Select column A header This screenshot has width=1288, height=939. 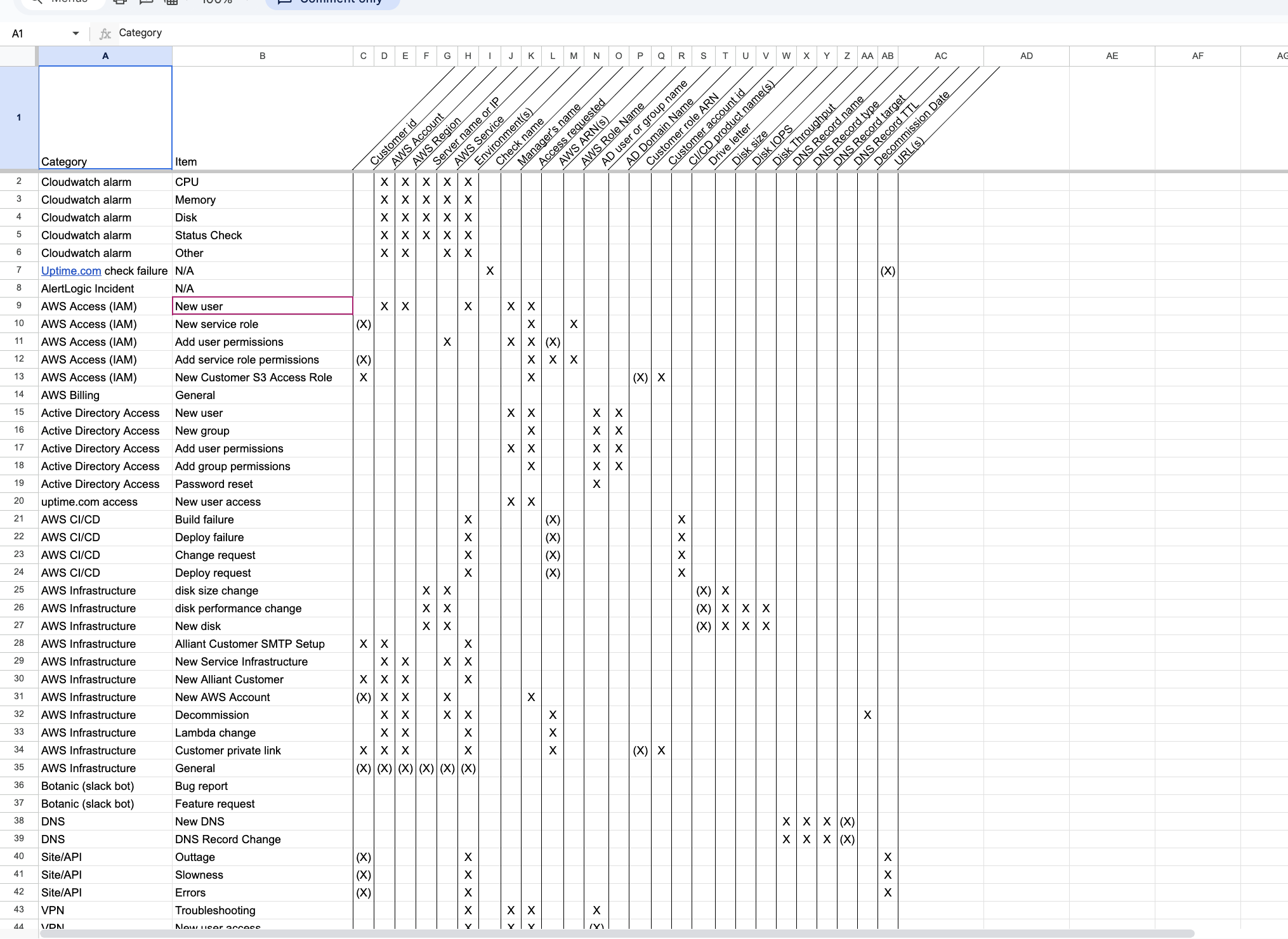[x=105, y=56]
